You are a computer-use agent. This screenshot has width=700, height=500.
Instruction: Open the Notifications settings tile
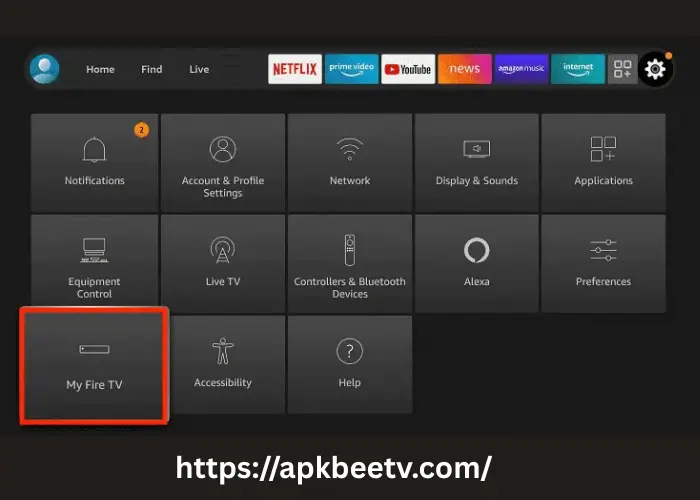(95, 161)
